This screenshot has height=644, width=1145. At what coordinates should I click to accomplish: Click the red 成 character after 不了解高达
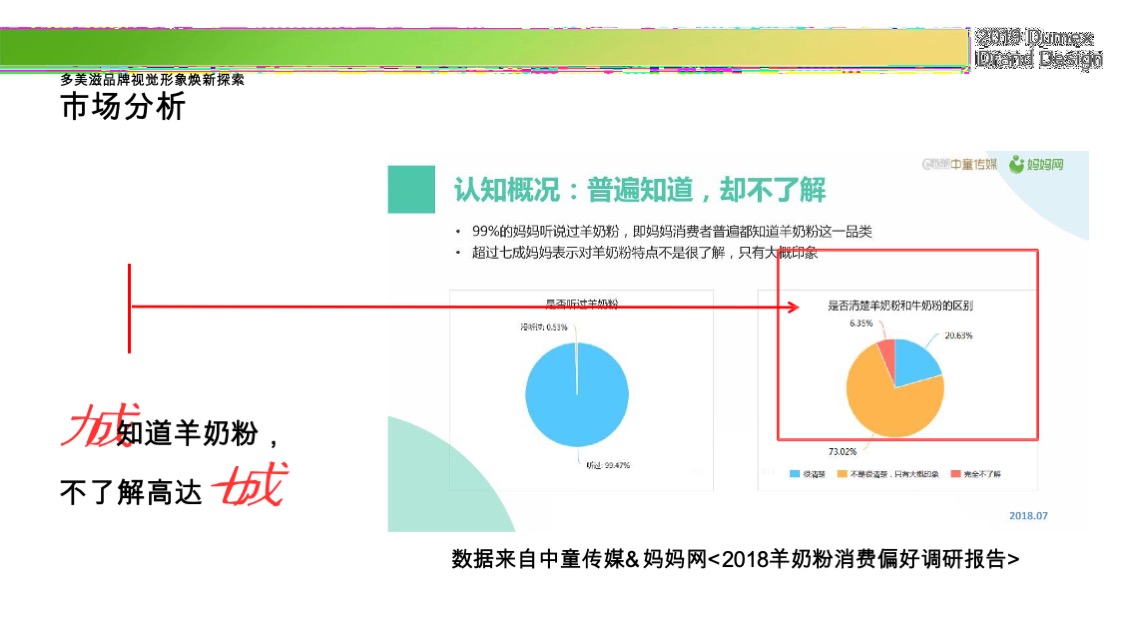point(249,483)
